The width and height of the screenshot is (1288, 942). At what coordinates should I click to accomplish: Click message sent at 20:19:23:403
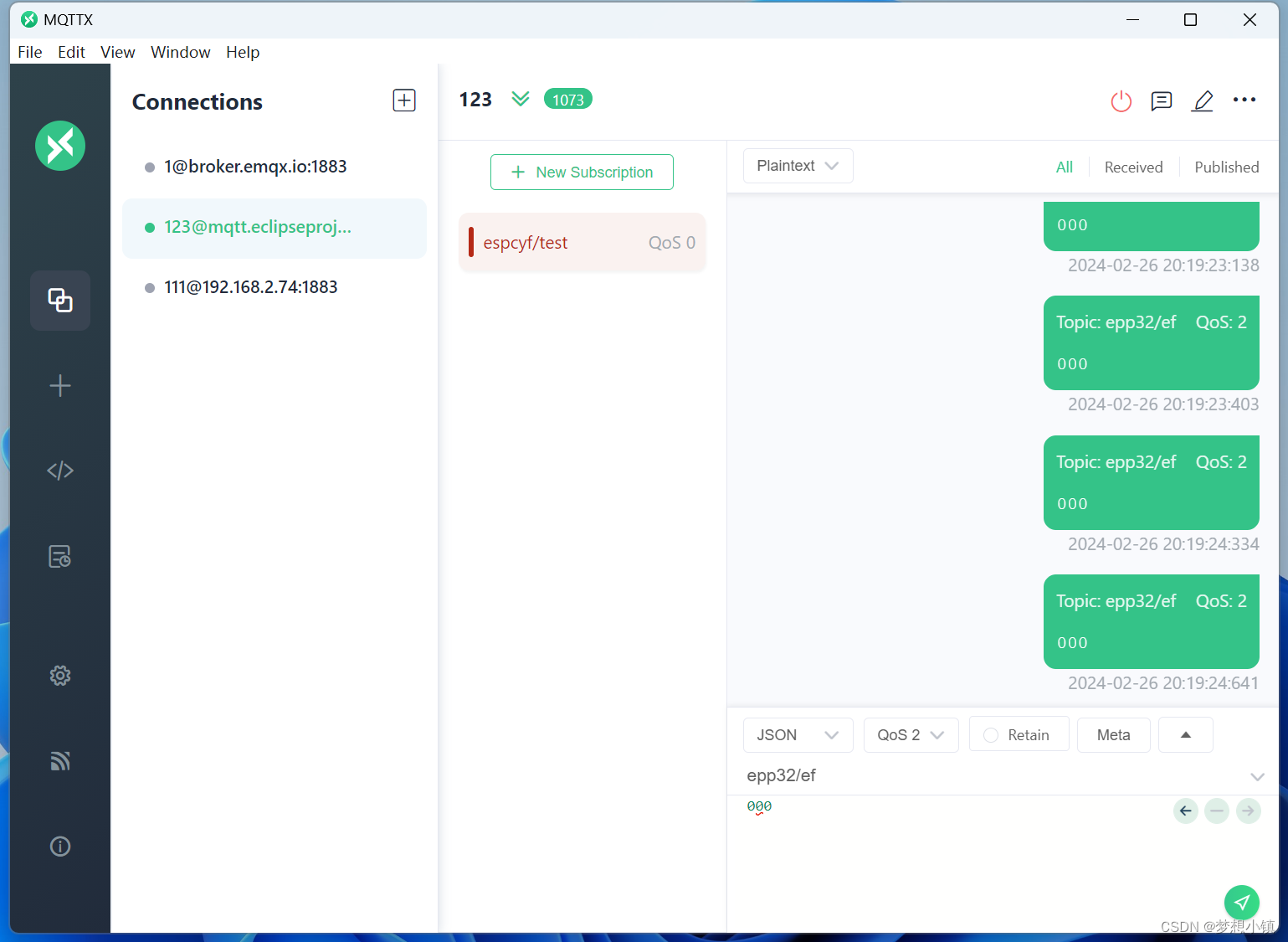tap(1152, 342)
